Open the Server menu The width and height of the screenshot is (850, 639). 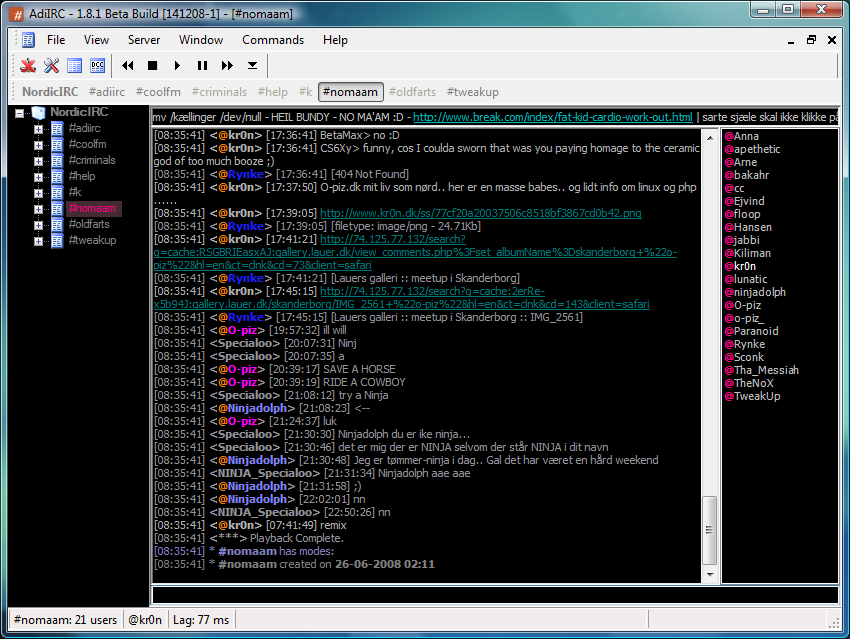144,40
